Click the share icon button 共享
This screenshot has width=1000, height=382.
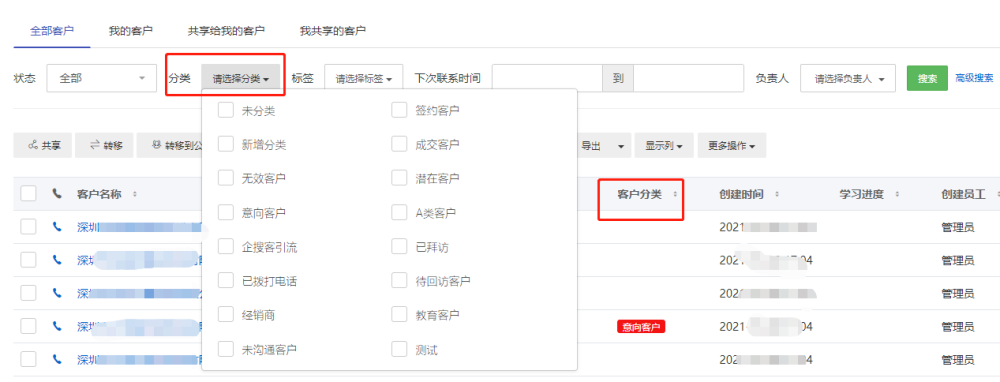point(43,145)
